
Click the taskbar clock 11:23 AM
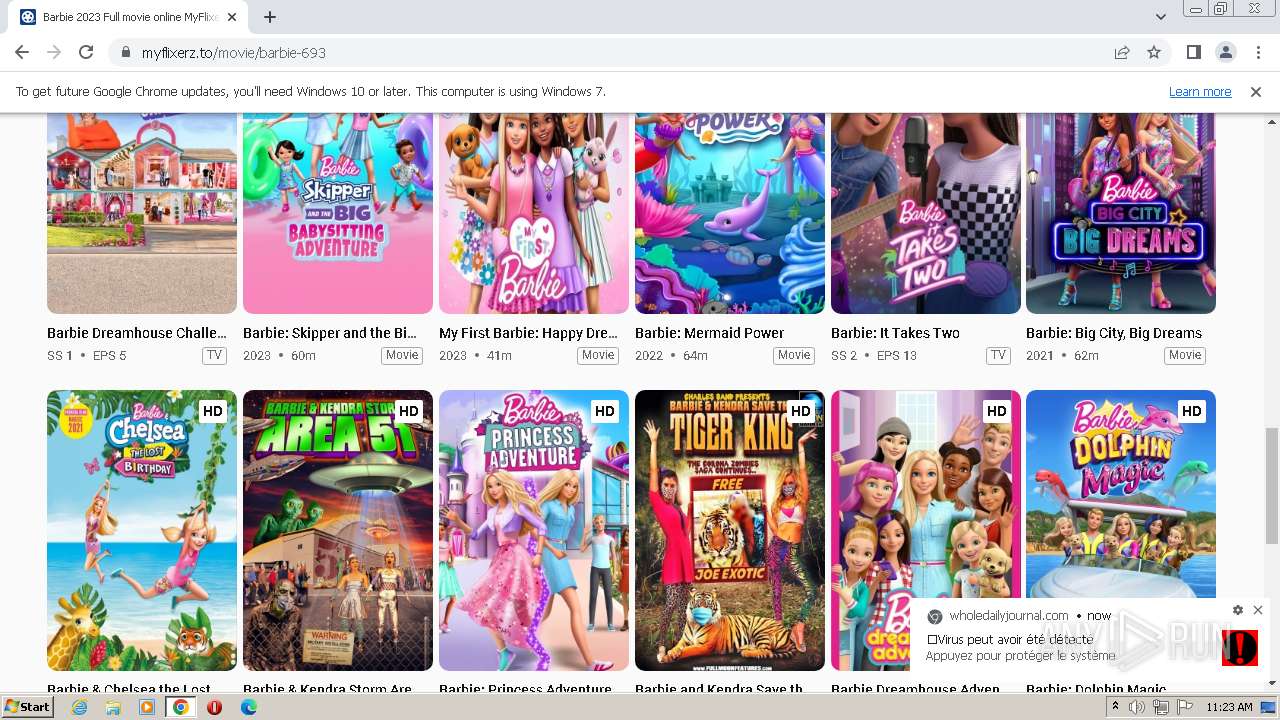[1229, 707]
